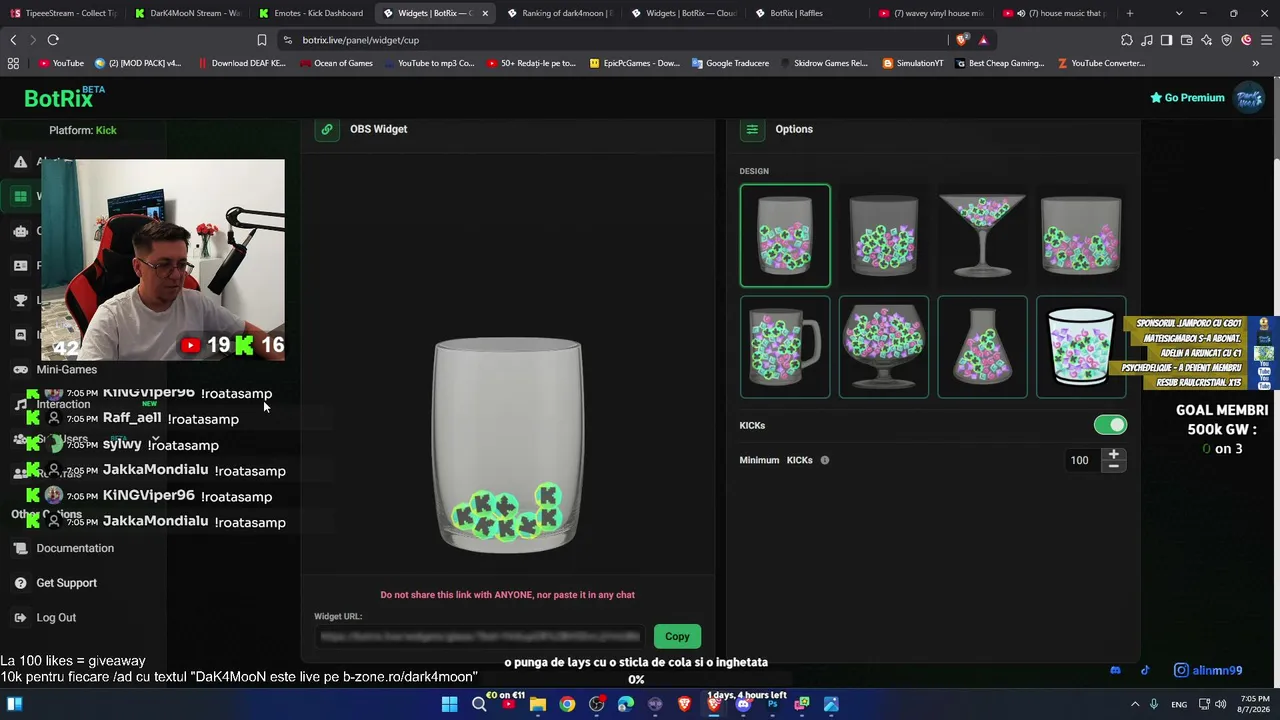Open the browser extensions puzzle icon

[x=1127, y=40]
